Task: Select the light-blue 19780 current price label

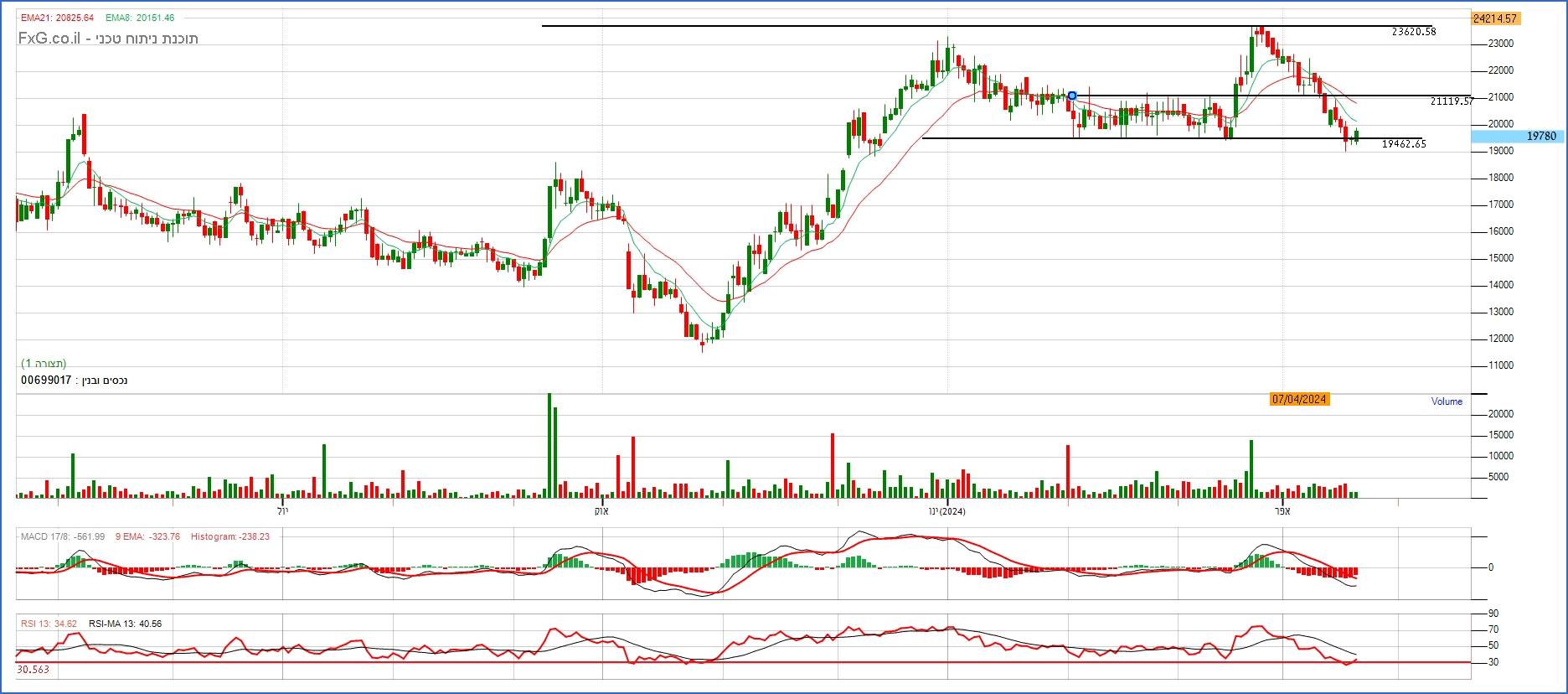Action: 1518,136
